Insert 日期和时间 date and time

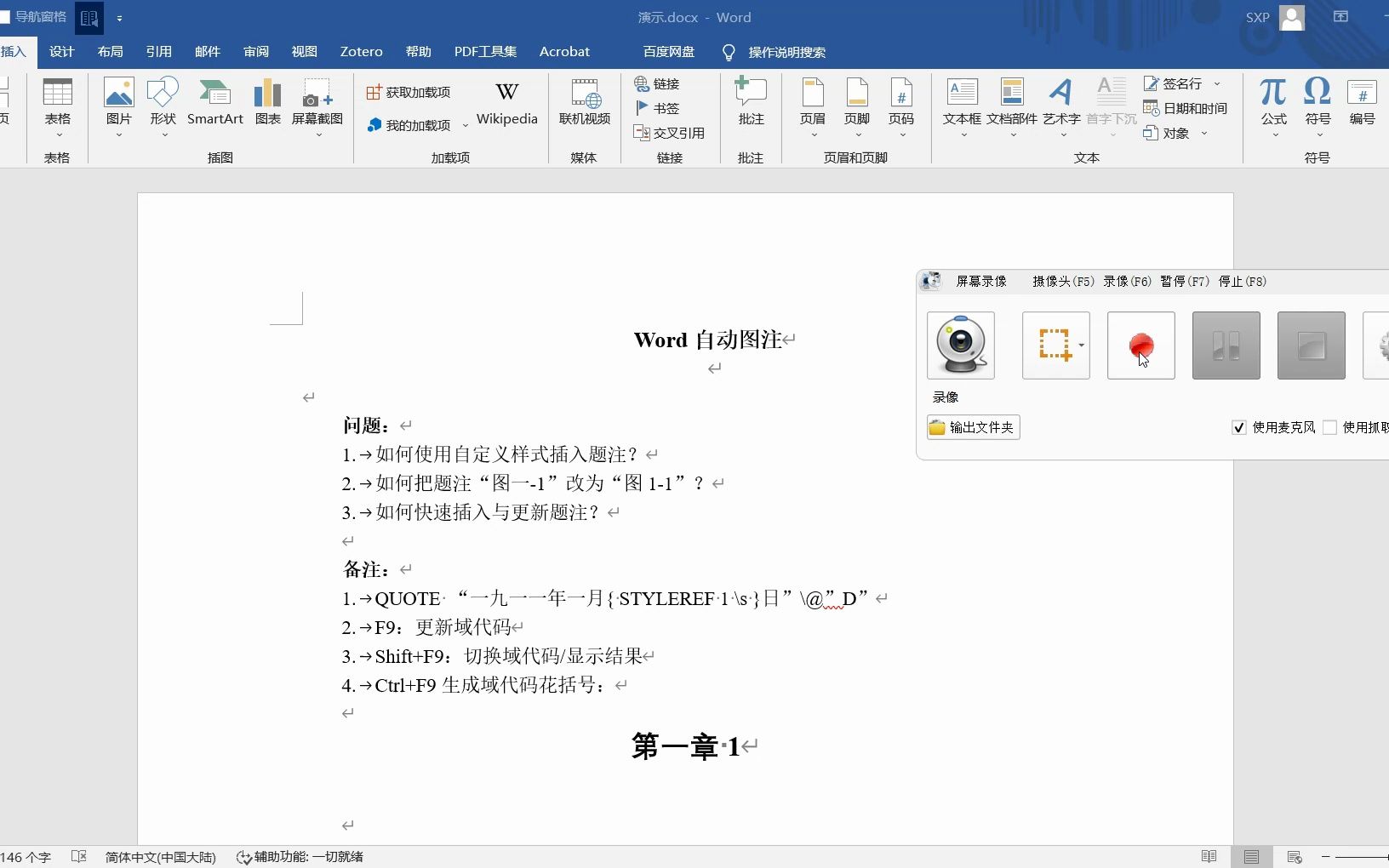pyautogui.click(x=1185, y=108)
